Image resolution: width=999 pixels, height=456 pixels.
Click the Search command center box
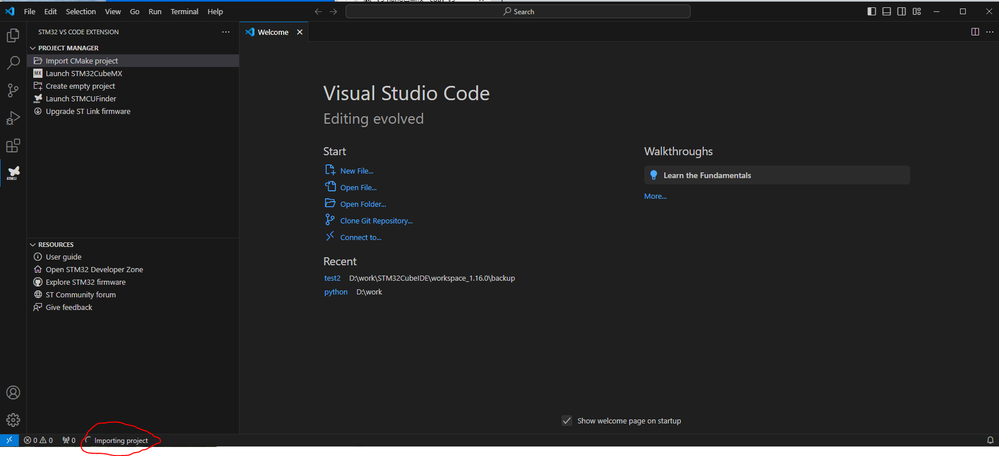coord(518,12)
